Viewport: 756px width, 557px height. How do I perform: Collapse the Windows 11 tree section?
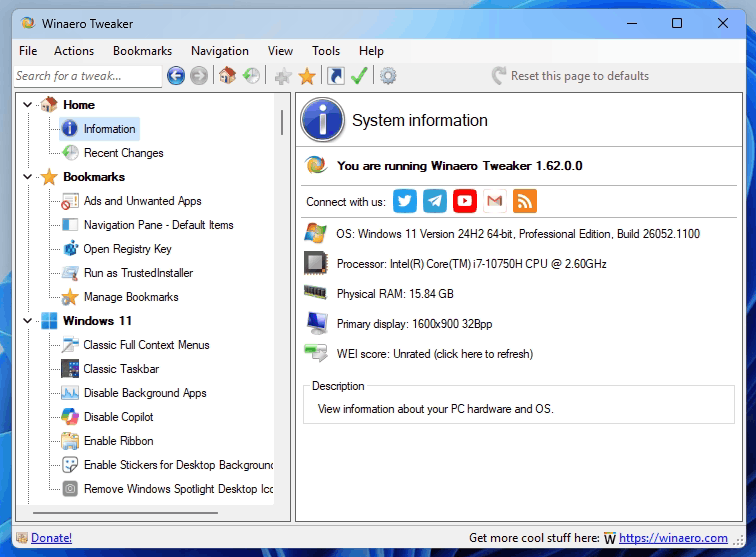[x=27, y=321]
